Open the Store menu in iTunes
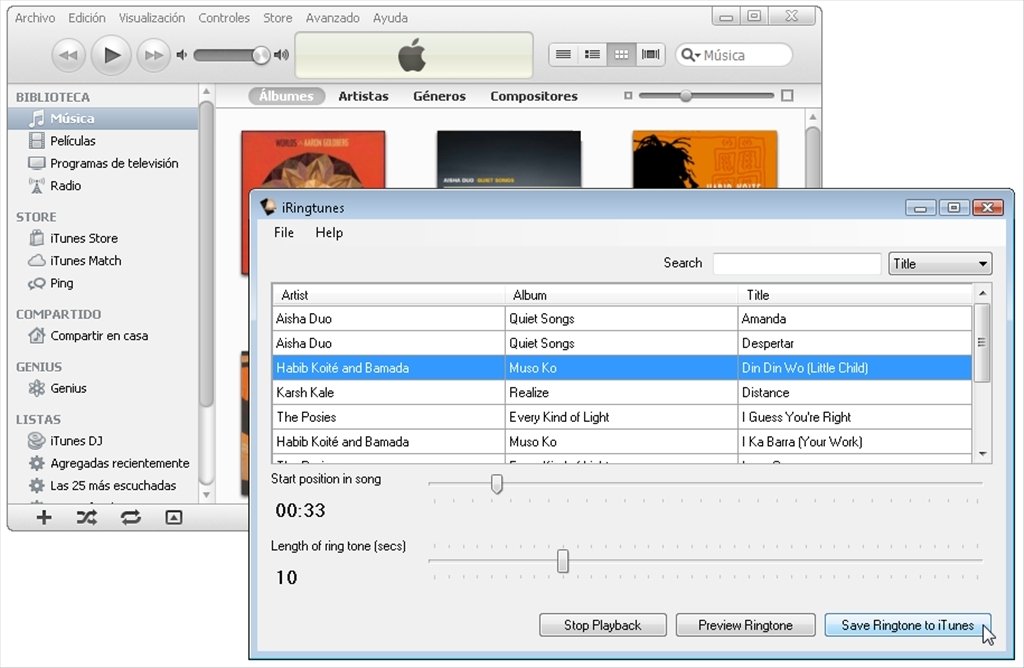This screenshot has width=1024, height=668. tap(278, 18)
